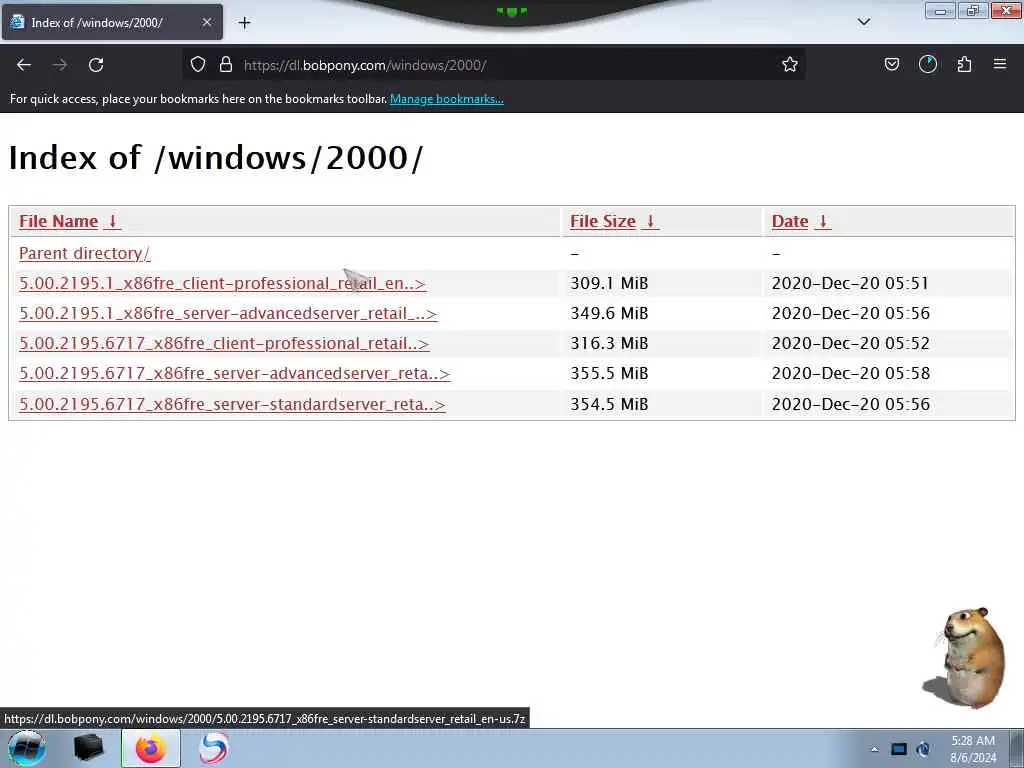This screenshot has width=1024, height=768.
Task: Open the round toolbar icon beside Pocket
Action: click(927, 65)
